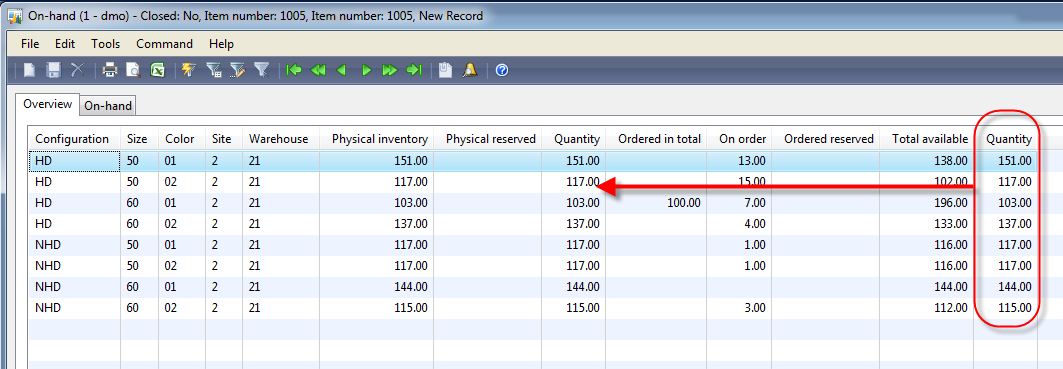Click On order cell 7.00

[739, 203]
